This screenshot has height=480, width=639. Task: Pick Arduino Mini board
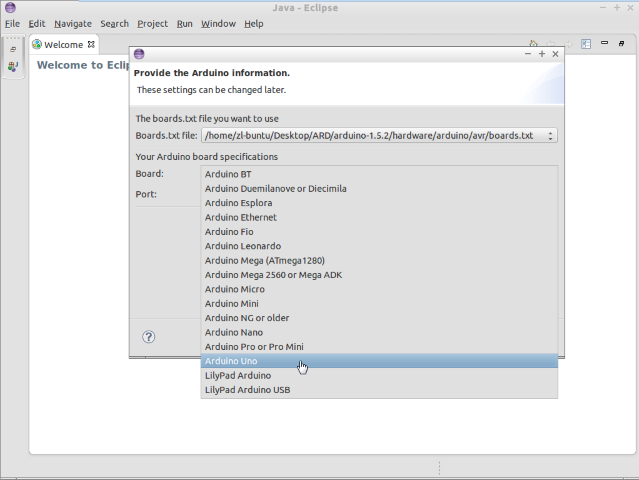tap(379, 304)
